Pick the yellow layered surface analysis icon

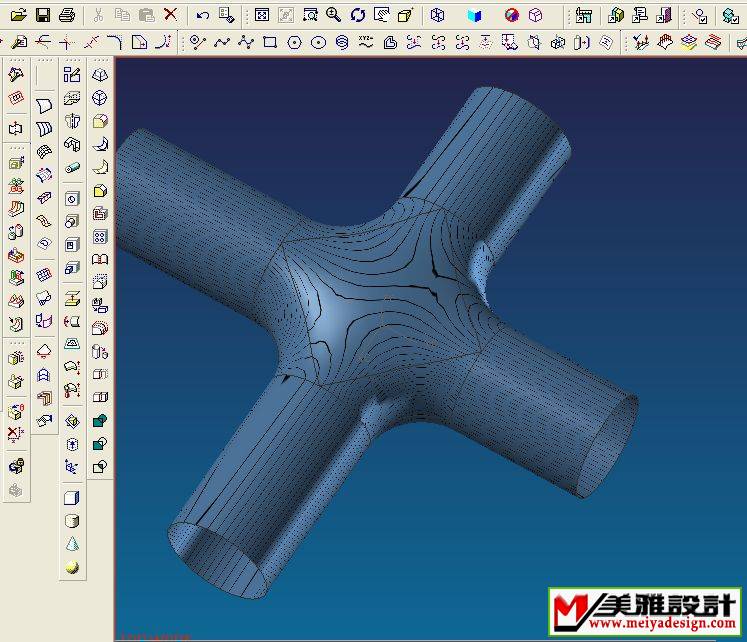pyautogui.click(x=689, y=43)
